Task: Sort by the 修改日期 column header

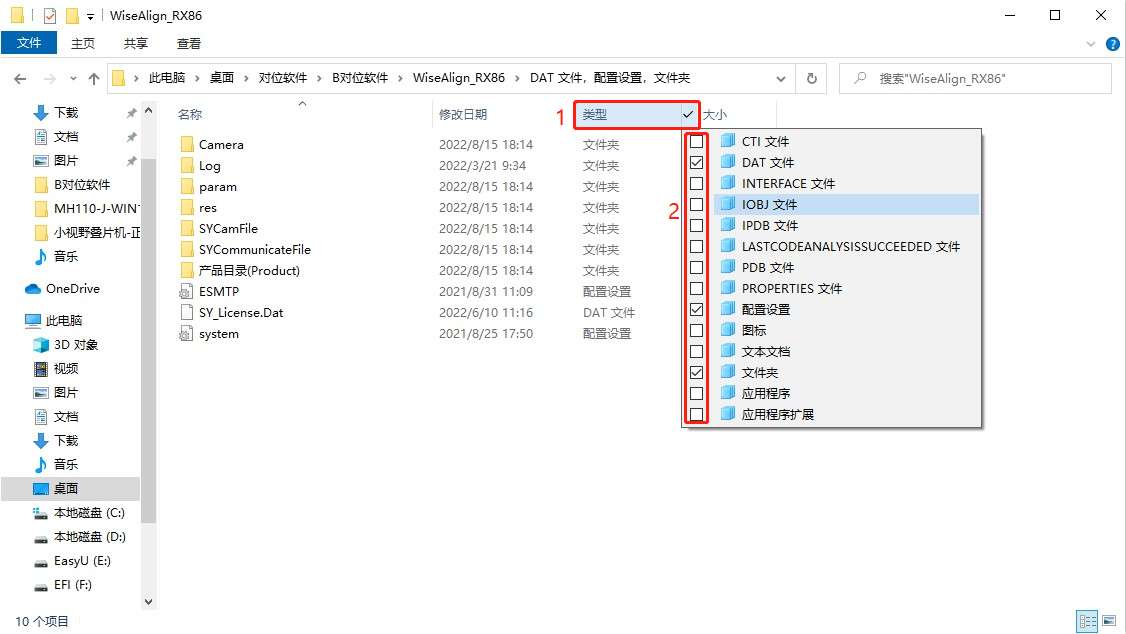Action: pyautogui.click(x=463, y=115)
